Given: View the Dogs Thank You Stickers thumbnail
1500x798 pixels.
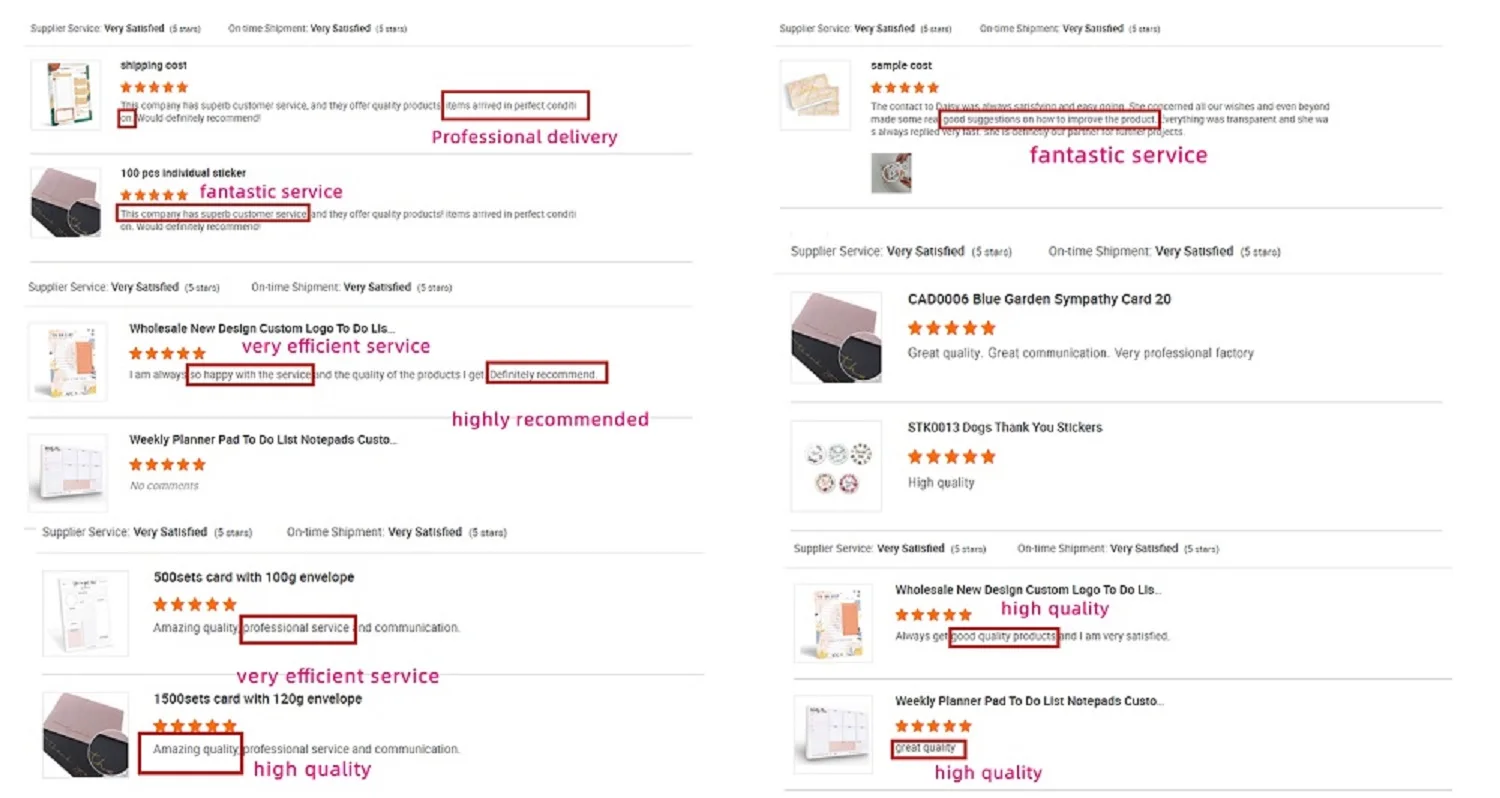Looking at the screenshot, I should [x=836, y=466].
